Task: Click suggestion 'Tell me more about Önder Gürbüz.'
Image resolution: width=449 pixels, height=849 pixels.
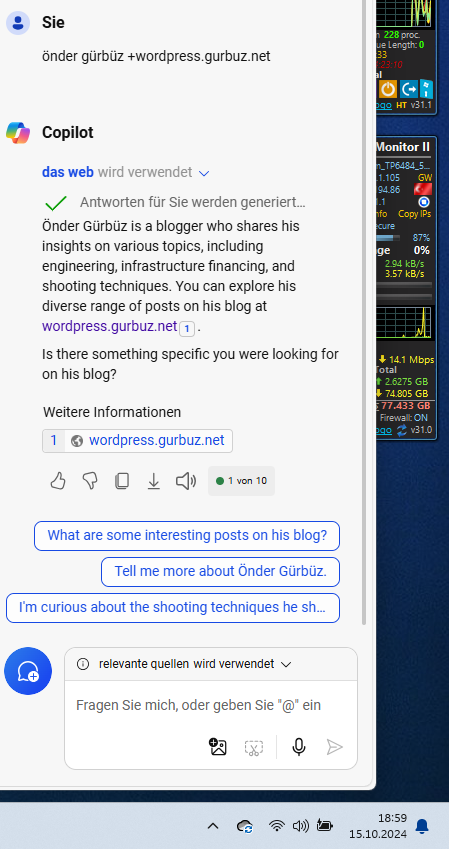Action: (x=220, y=571)
